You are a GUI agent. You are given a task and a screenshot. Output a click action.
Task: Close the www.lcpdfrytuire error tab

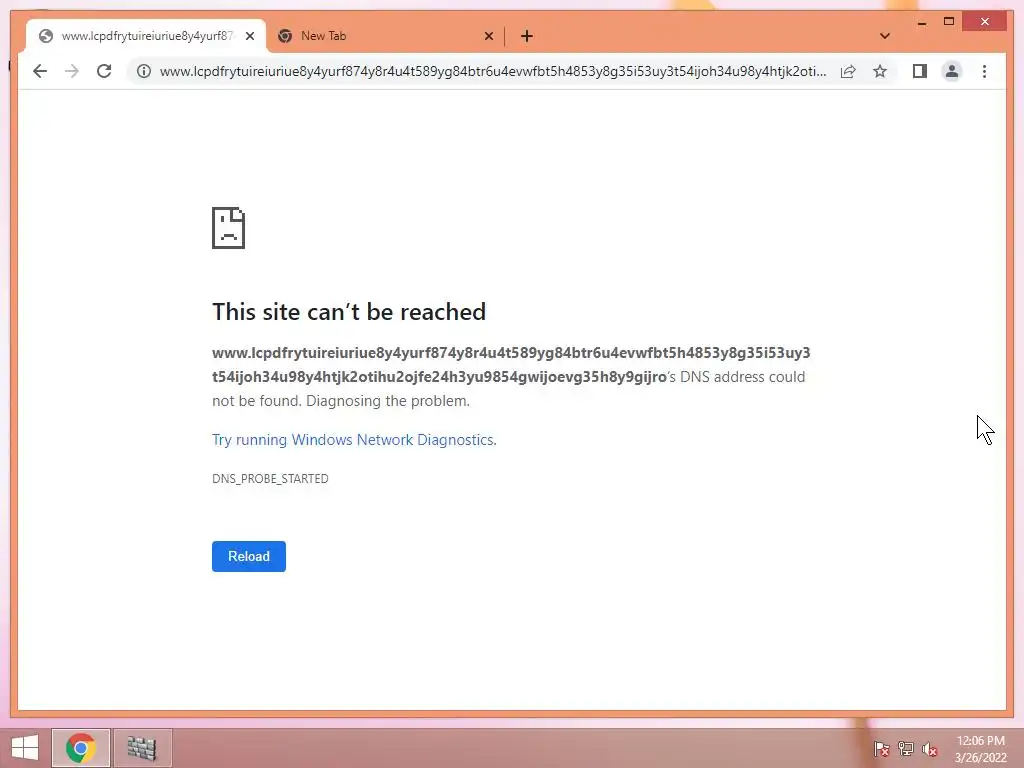coord(249,36)
